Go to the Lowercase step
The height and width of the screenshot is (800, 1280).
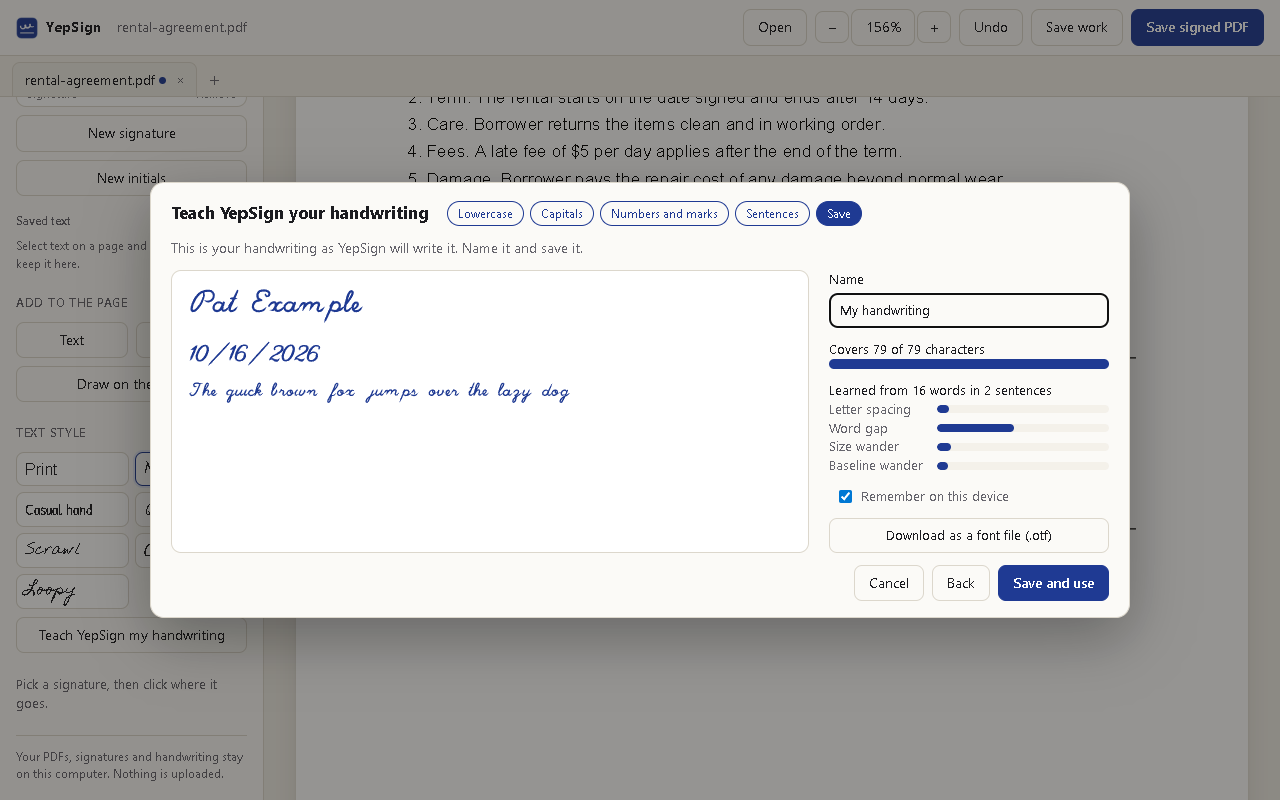click(485, 214)
